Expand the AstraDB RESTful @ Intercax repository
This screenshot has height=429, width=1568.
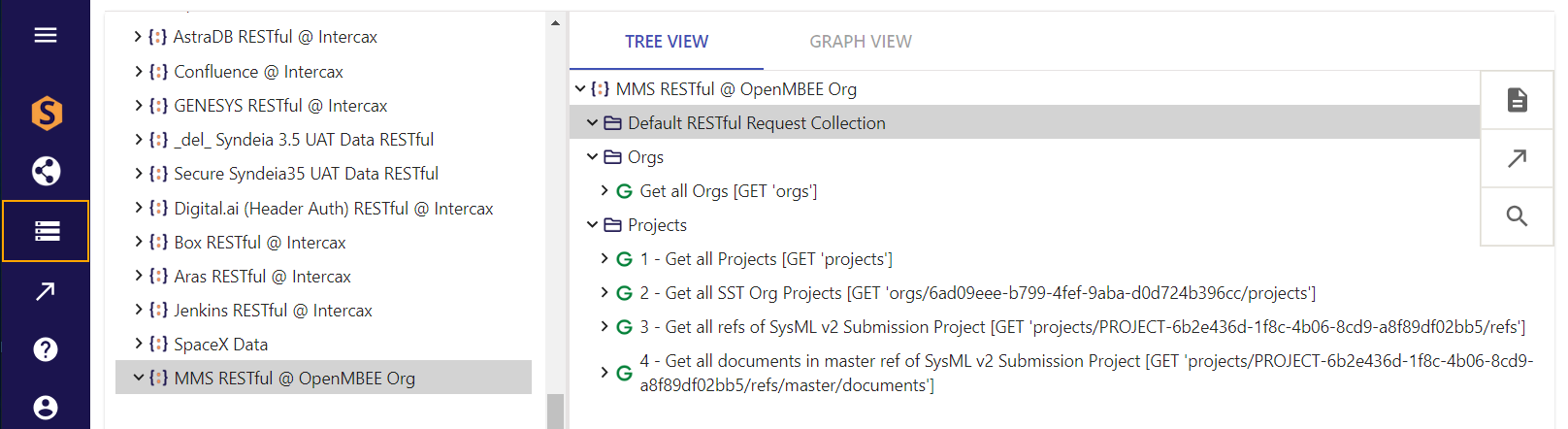tap(138, 37)
